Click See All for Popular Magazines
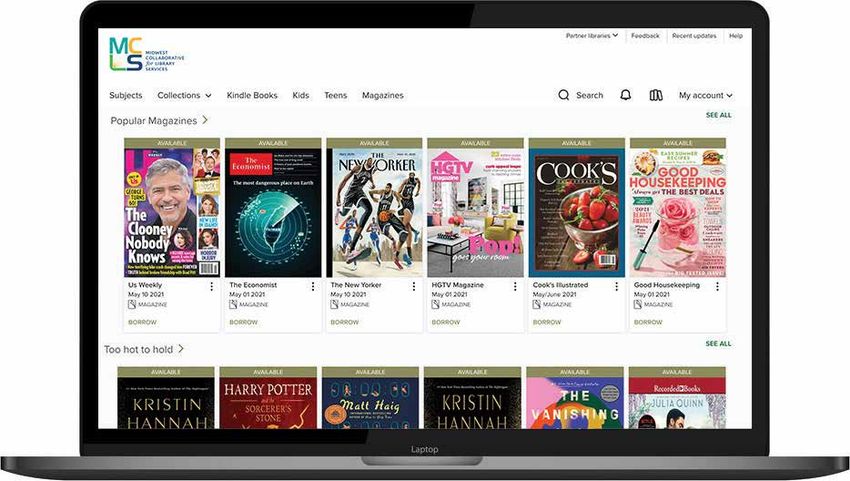The width and height of the screenshot is (850, 481). (718, 115)
